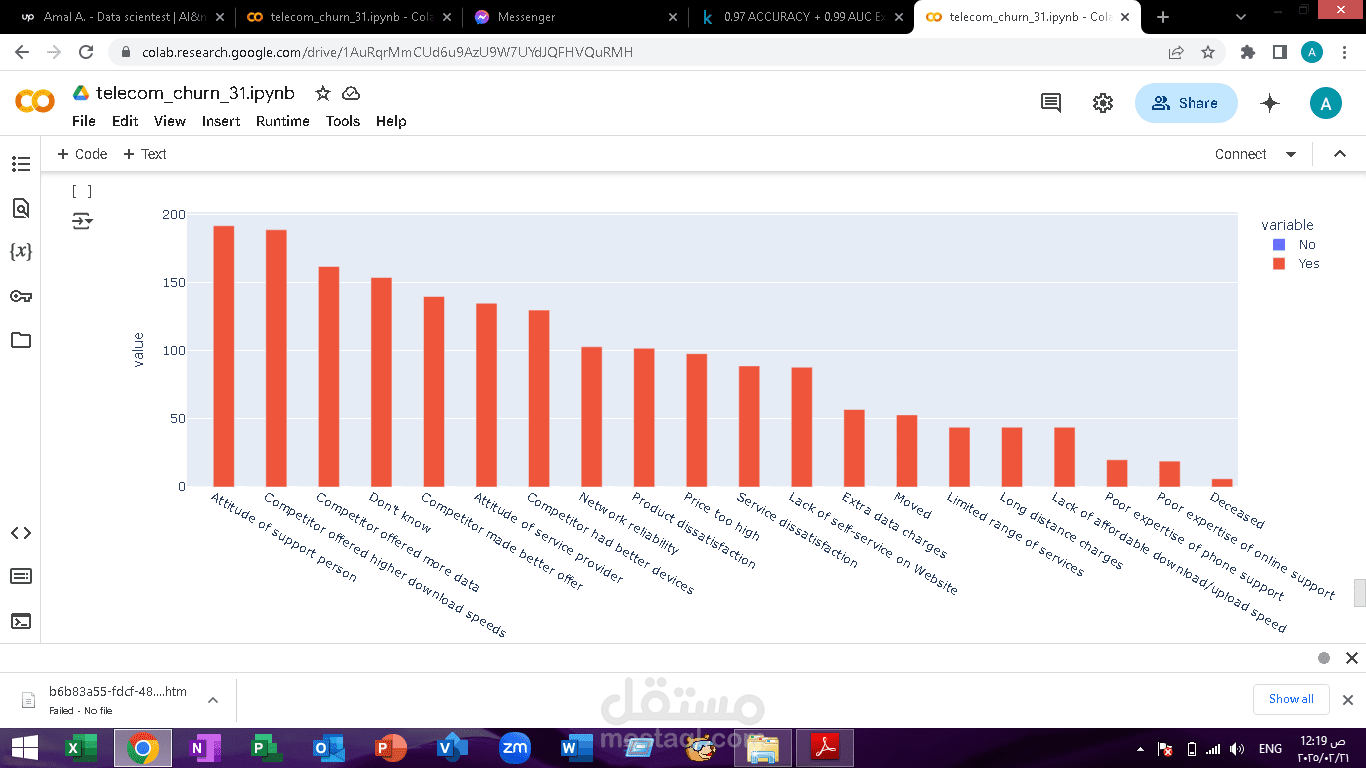Image resolution: width=1366 pixels, height=768 pixels.
Task: Switch to the Messenger tab
Action: click(x=575, y=17)
